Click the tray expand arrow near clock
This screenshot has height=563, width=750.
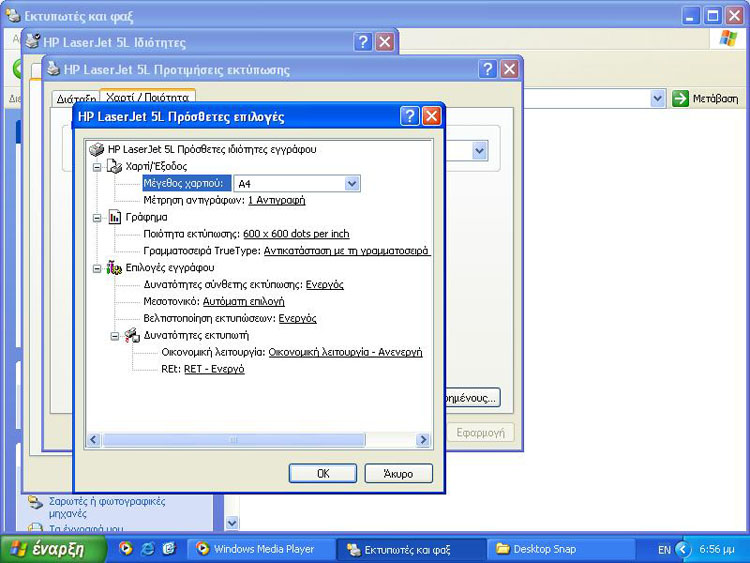click(683, 549)
